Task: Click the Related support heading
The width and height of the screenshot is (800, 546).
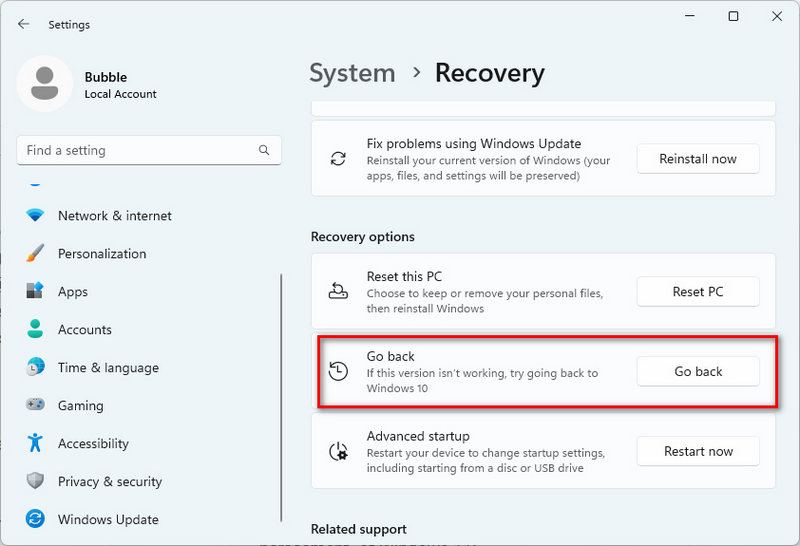Action: 359,529
